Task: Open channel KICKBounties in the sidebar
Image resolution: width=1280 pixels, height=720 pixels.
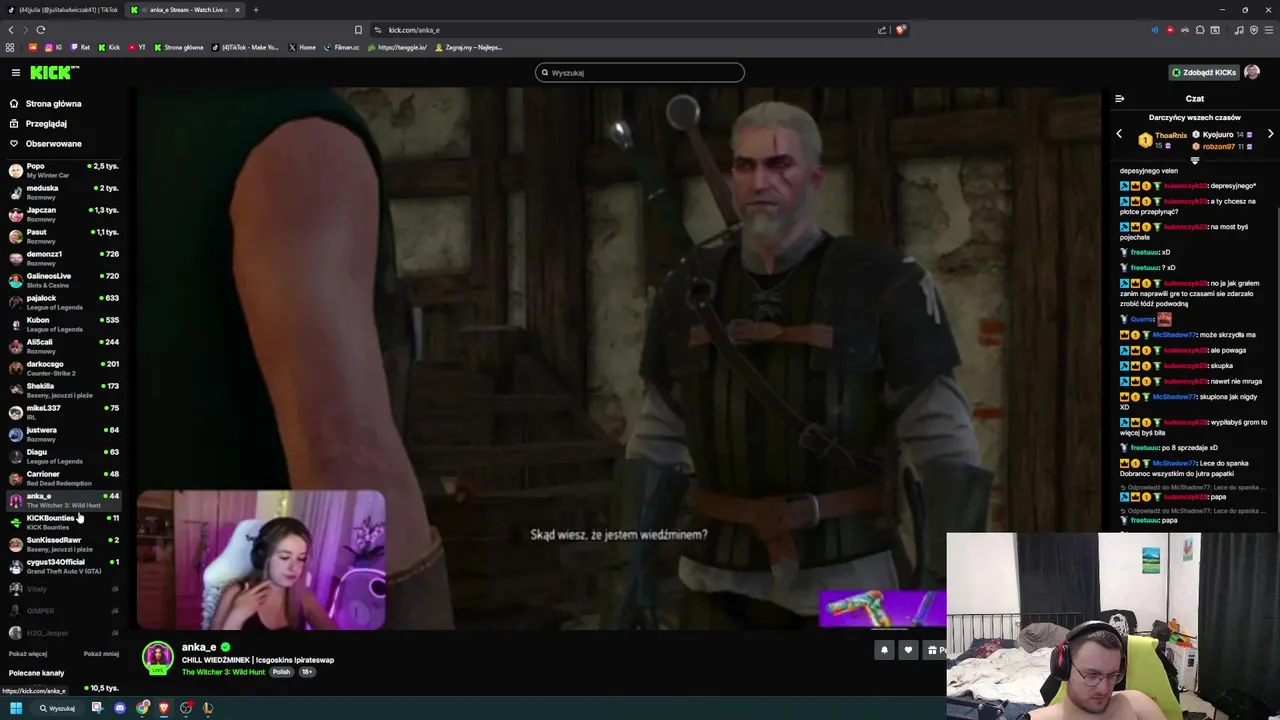Action: (62, 522)
